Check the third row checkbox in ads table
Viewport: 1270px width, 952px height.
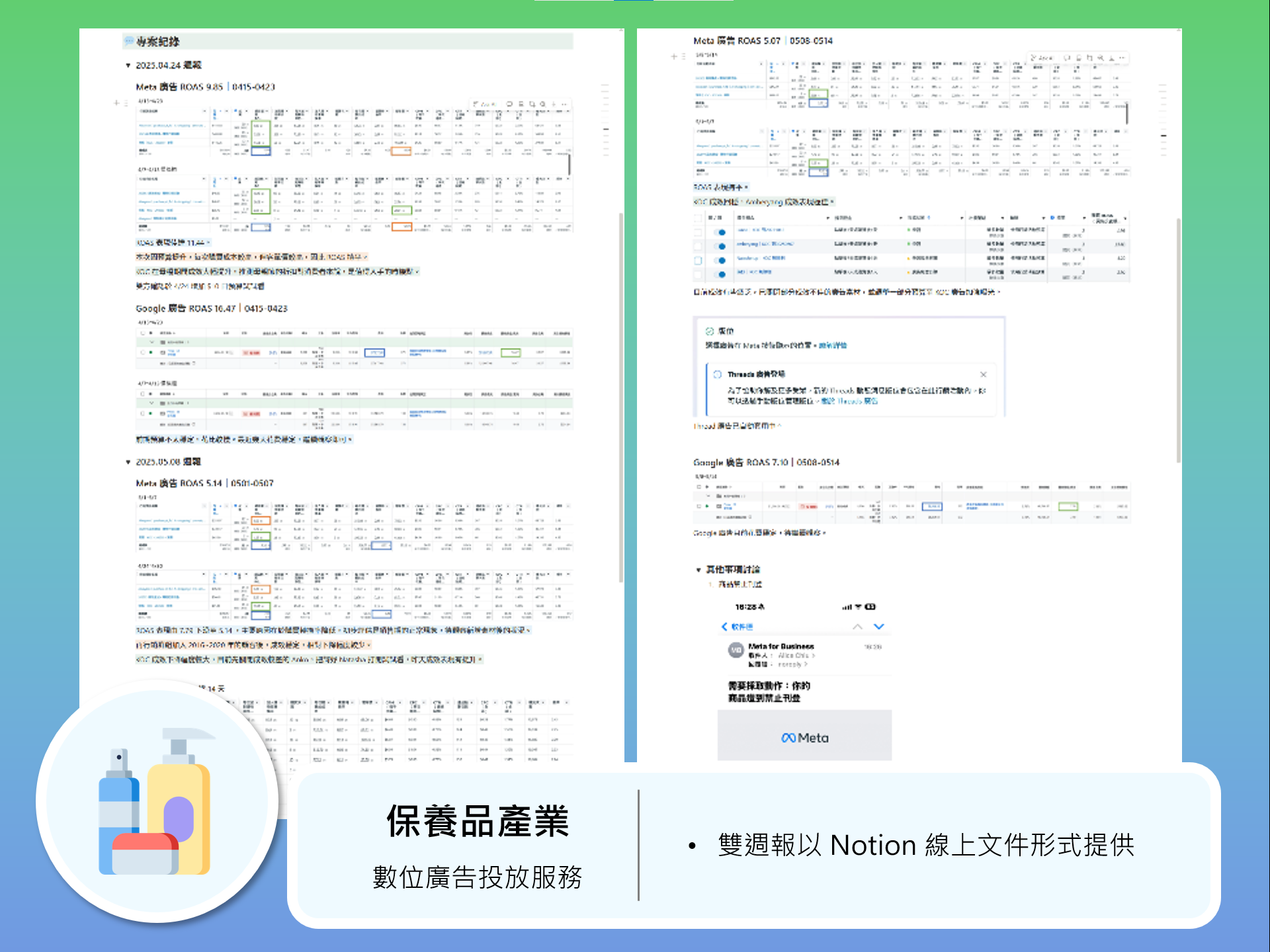(x=698, y=260)
